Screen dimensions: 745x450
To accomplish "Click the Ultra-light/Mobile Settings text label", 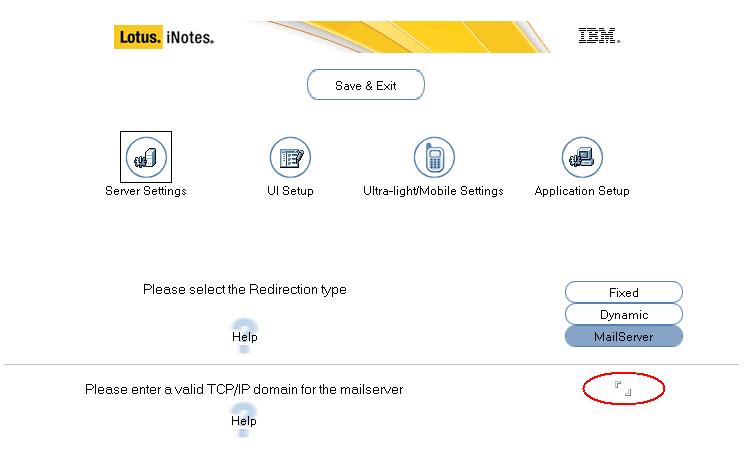I will click(x=433, y=191).
